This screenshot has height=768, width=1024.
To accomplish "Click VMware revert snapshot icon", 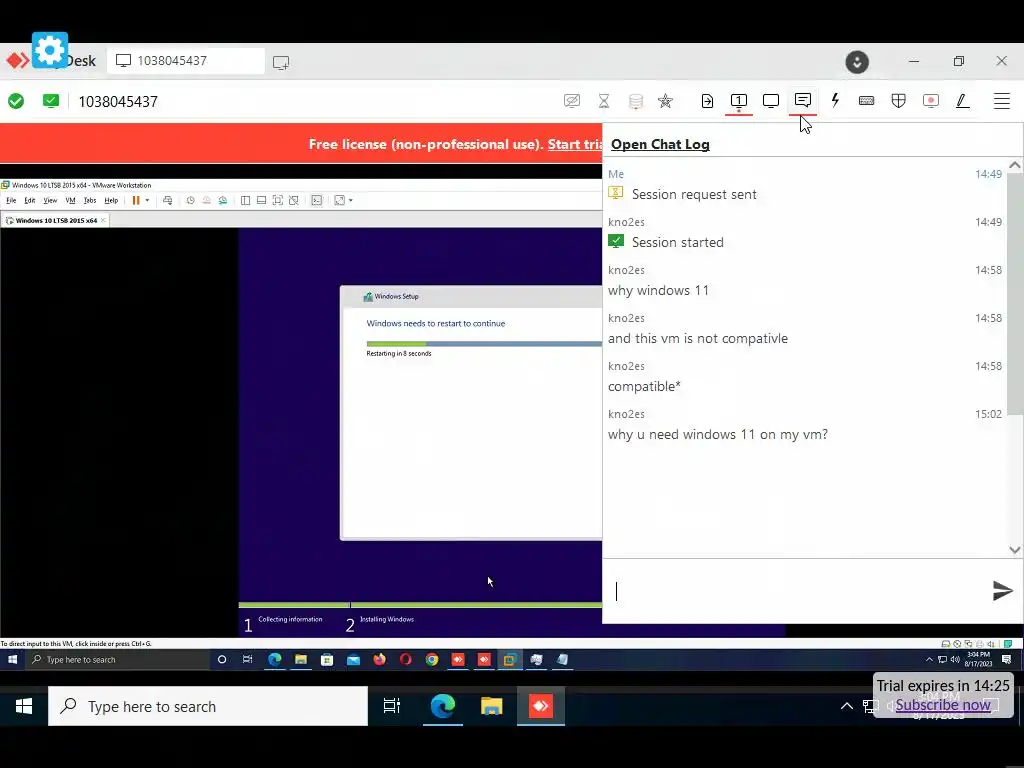I will coord(206,200).
